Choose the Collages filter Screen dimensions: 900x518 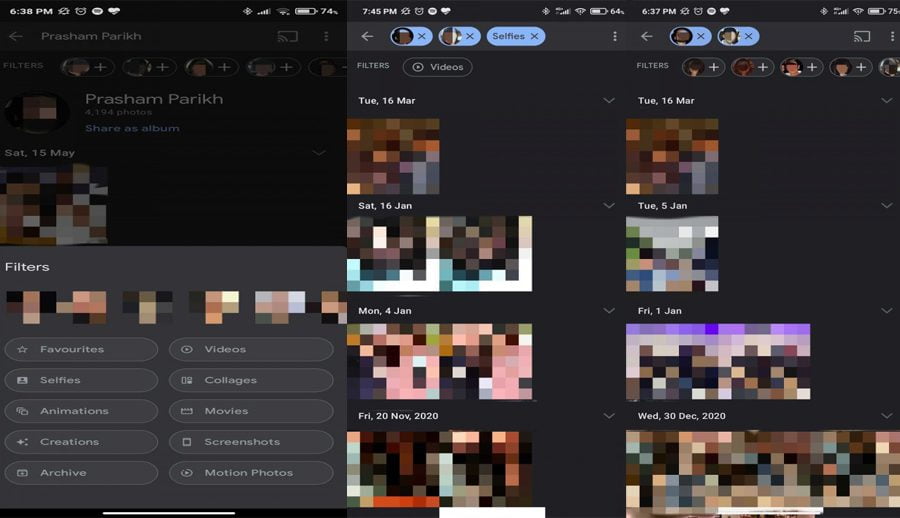(x=251, y=380)
